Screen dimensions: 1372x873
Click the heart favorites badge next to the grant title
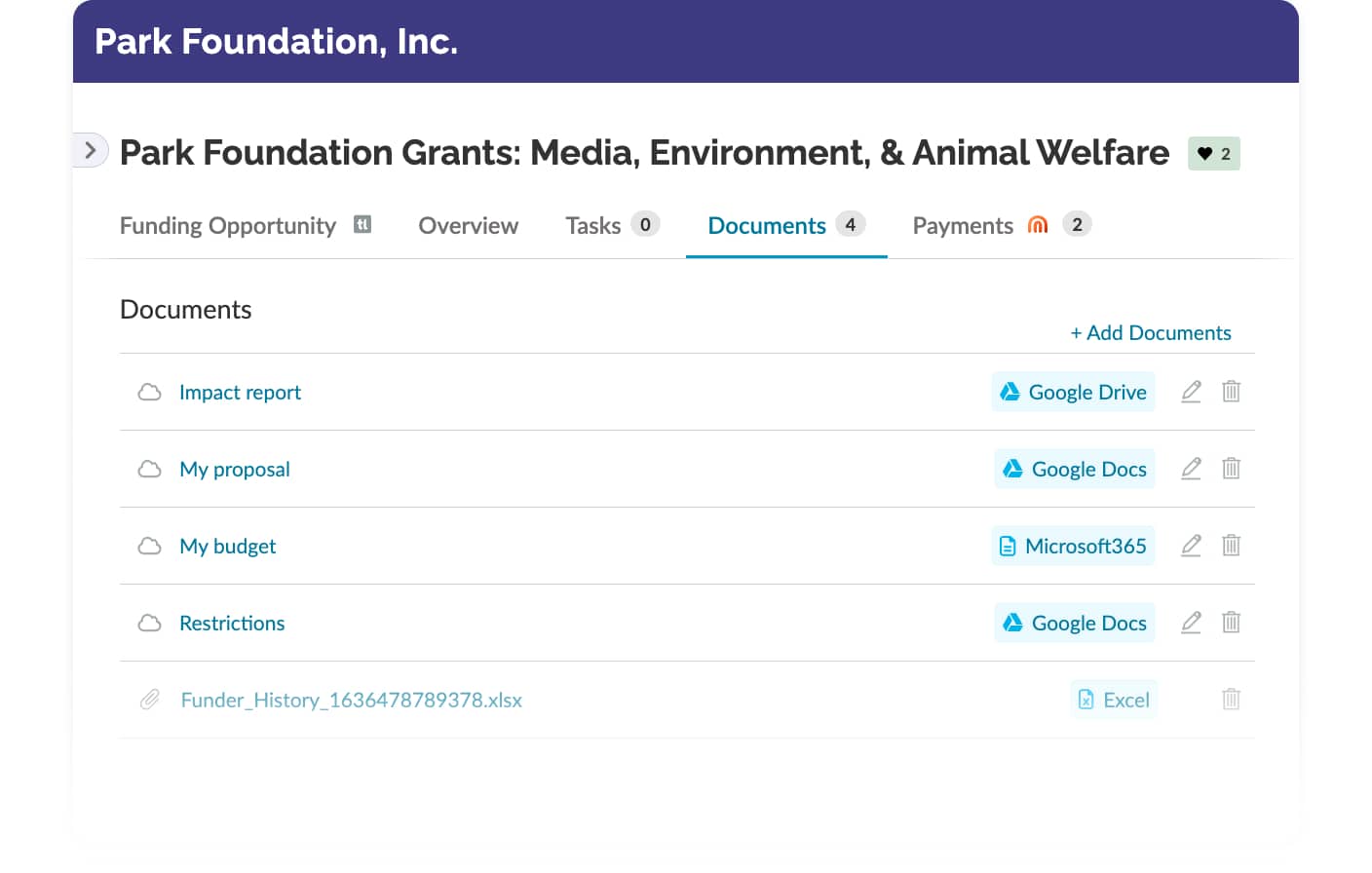coord(1213,153)
